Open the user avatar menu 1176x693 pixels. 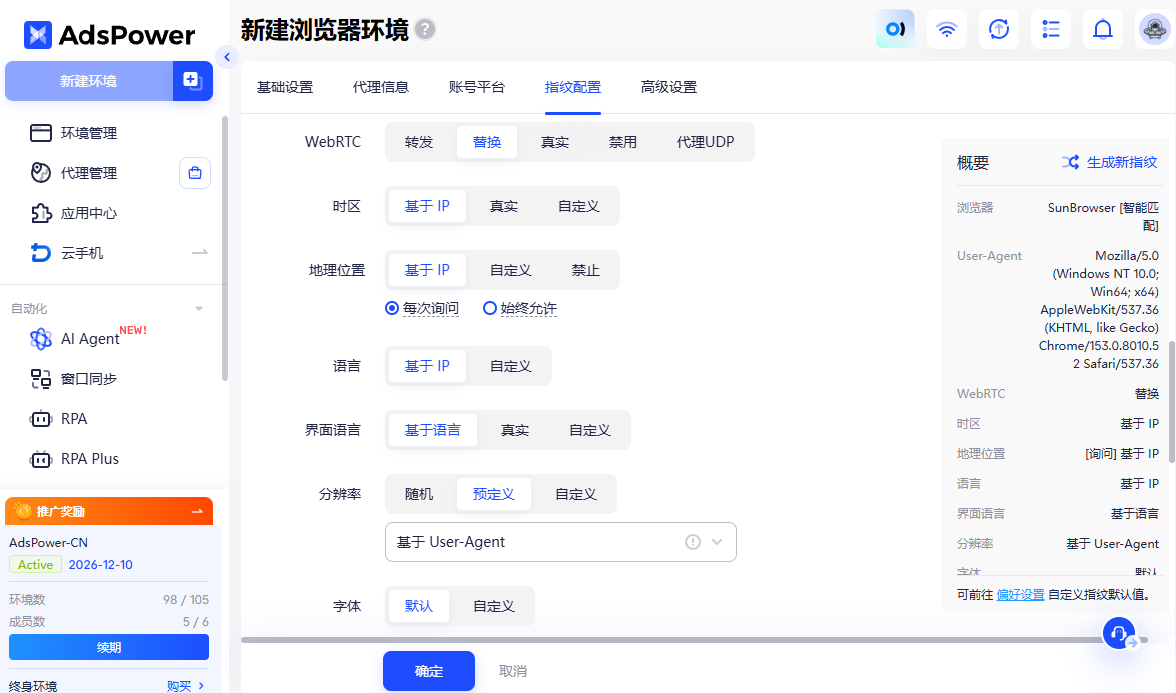(1154, 29)
